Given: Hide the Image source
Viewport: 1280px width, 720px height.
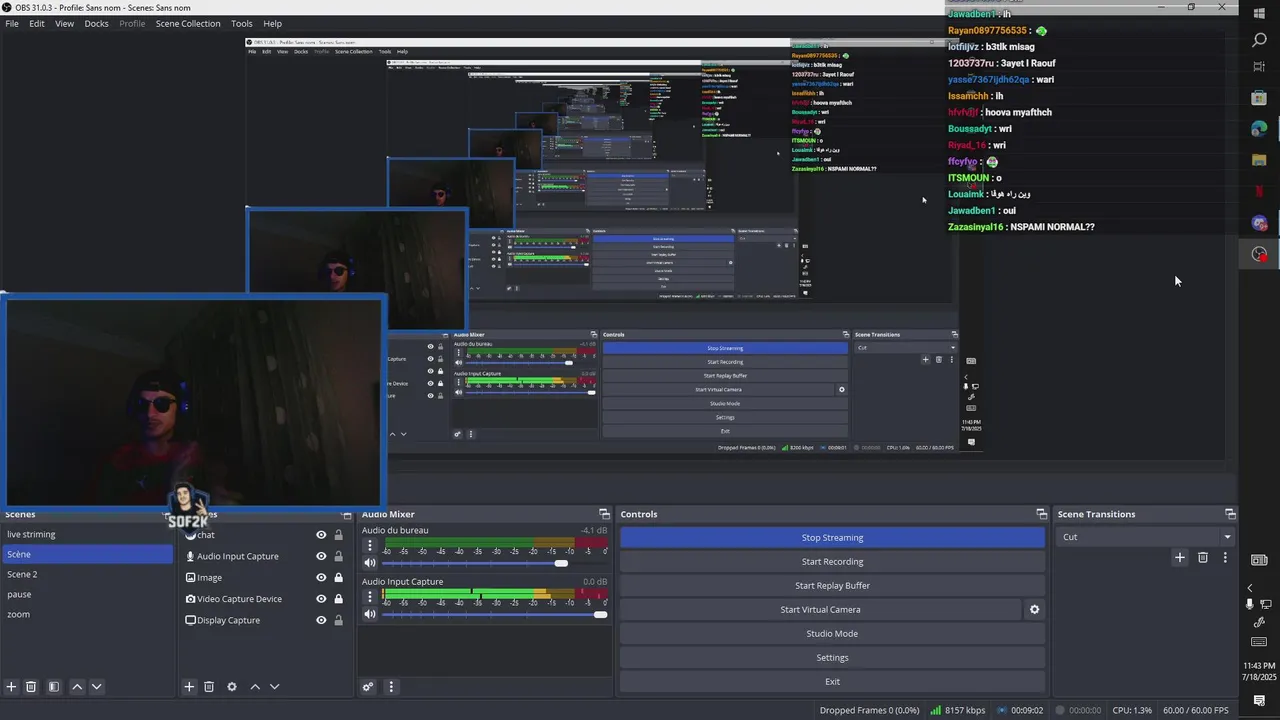Looking at the screenshot, I should (x=321, y=578).
